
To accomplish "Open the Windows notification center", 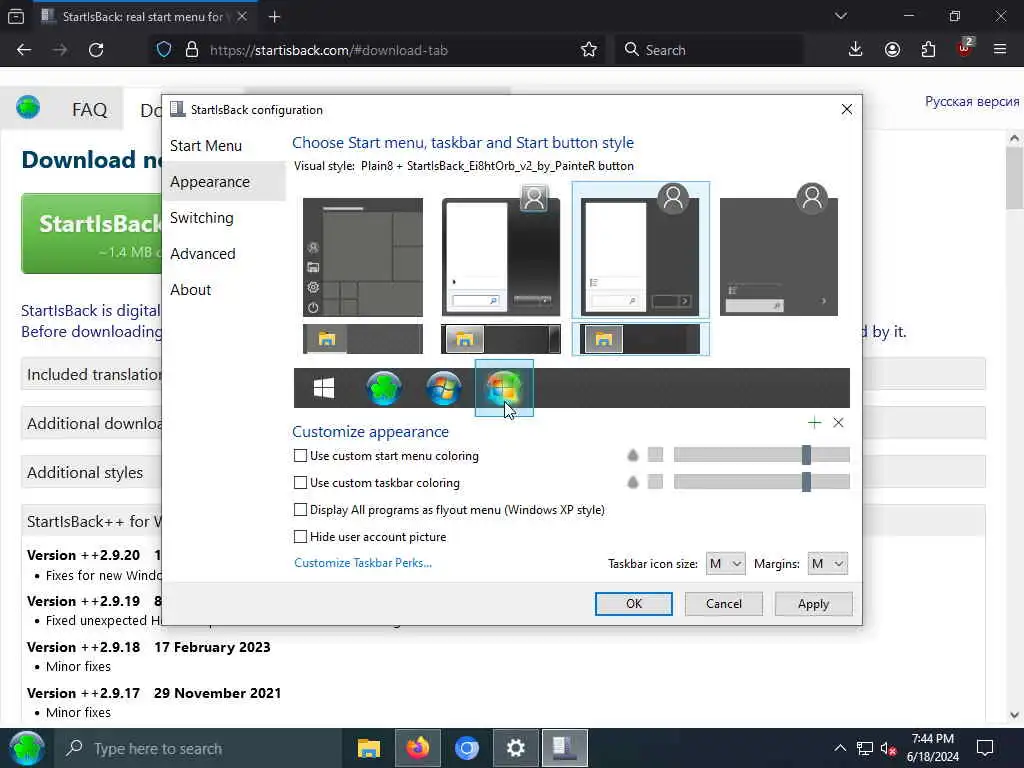I will [x=985, y=748].
